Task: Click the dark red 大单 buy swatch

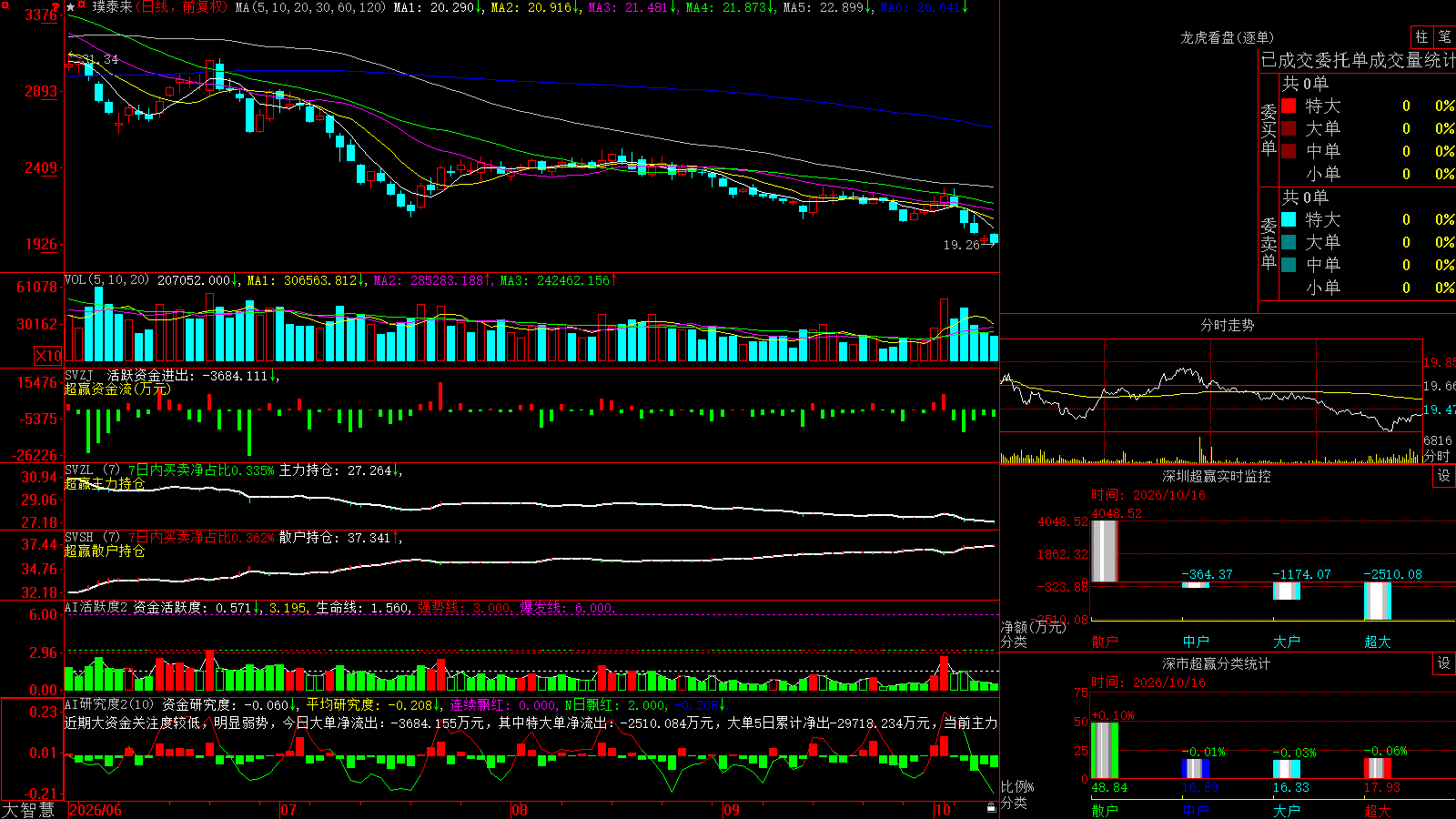Action: pos(1289,128)
